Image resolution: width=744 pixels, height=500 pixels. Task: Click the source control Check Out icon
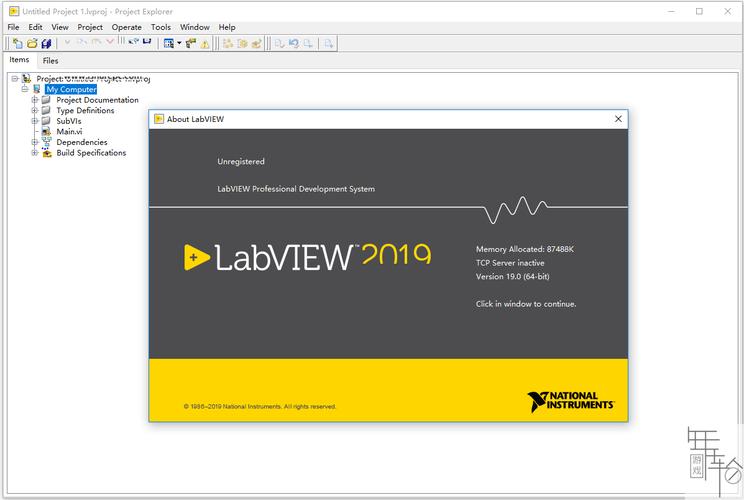279,44
